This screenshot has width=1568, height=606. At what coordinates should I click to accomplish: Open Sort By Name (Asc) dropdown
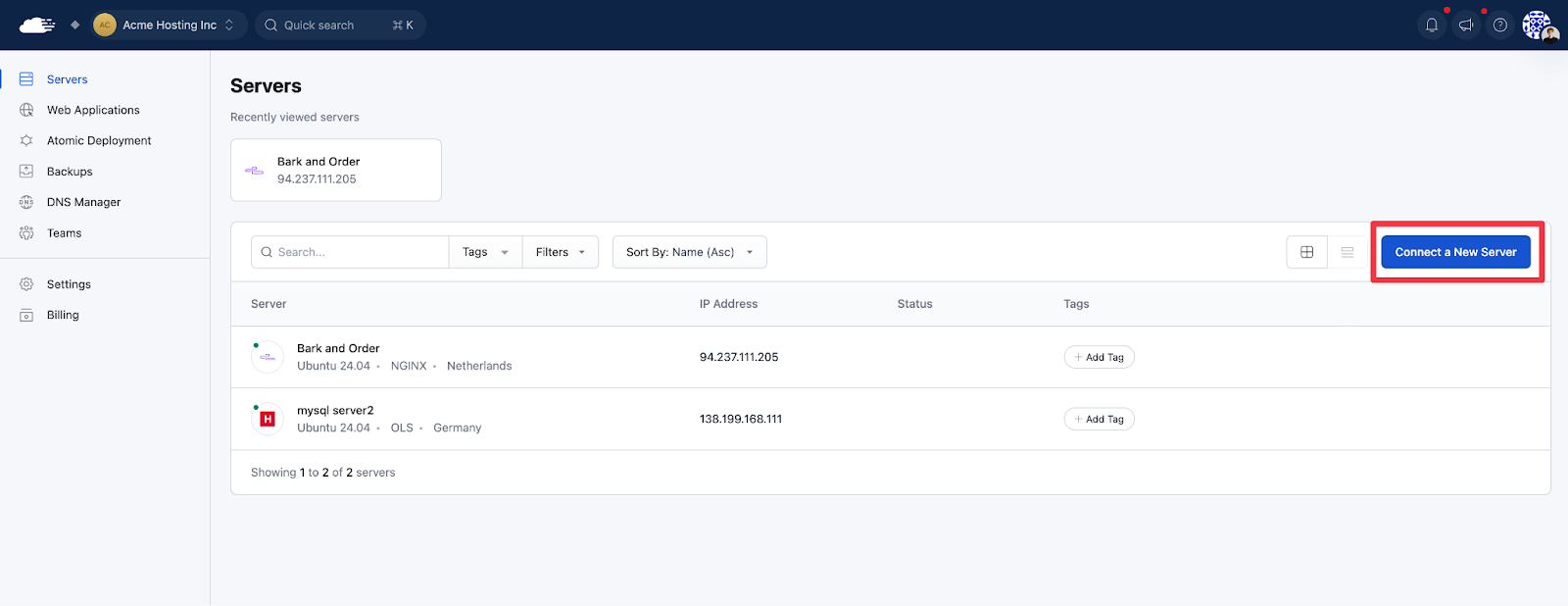point(690,252)
